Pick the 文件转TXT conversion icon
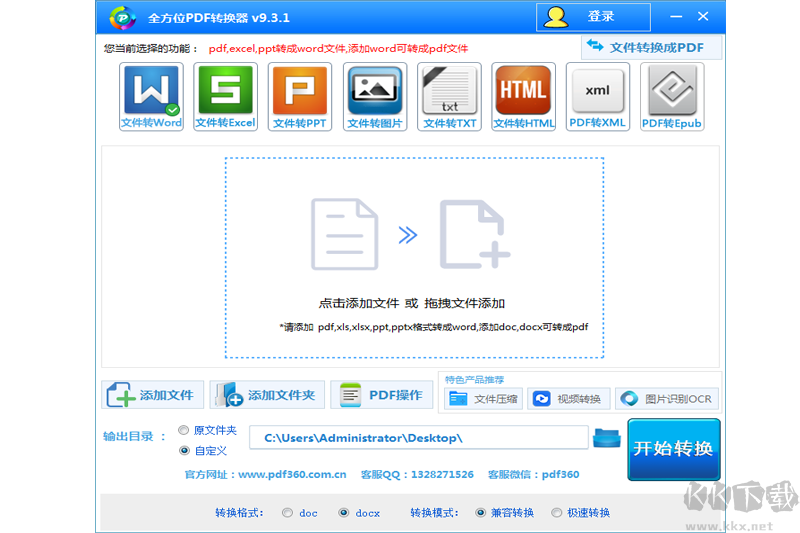 coord(449,97)
